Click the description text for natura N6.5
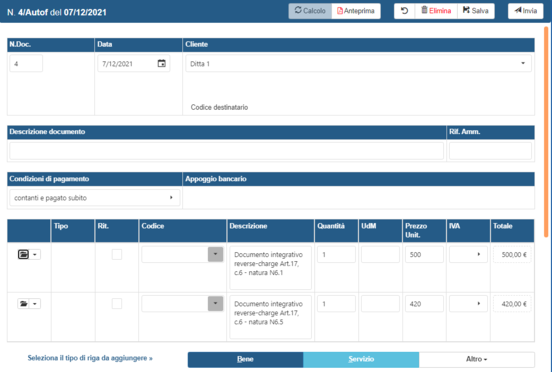This screenshot has width=552, height=372. (x=270, y=317)
